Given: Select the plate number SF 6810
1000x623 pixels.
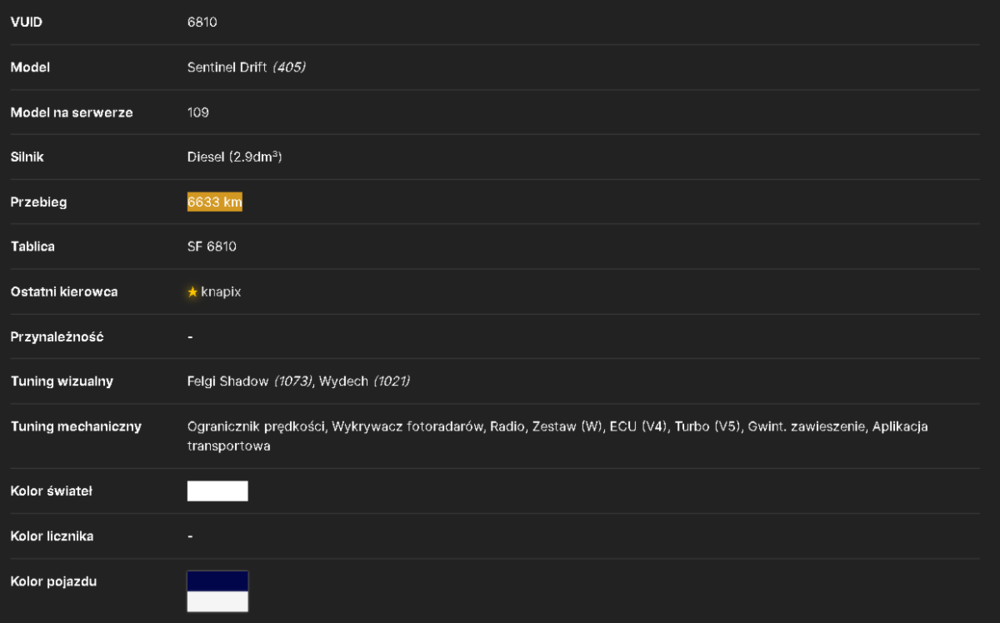Looking at the screenshot, I should coord(212,247).
